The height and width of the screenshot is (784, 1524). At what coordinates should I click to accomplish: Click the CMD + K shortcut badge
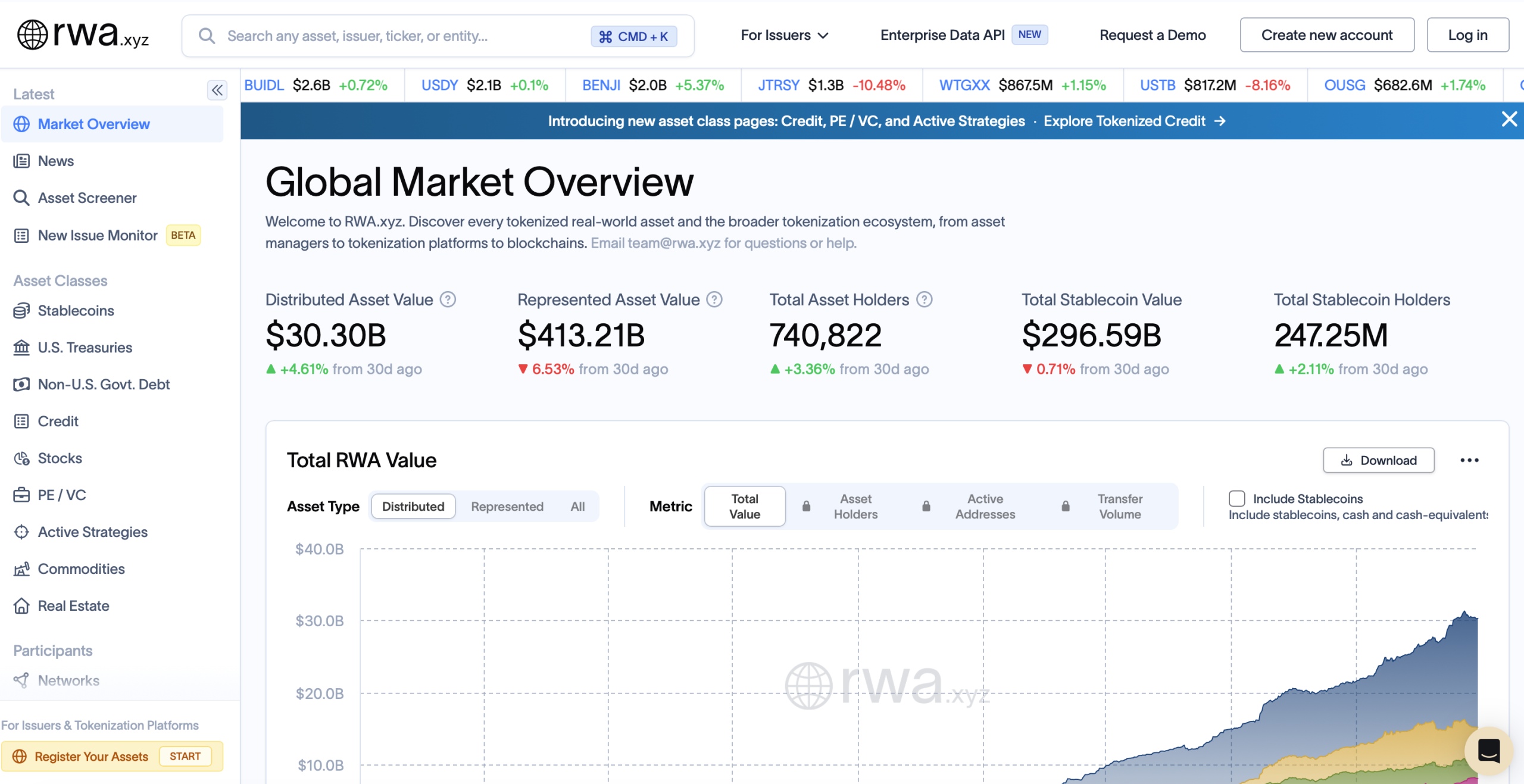(x=633, y=36)
